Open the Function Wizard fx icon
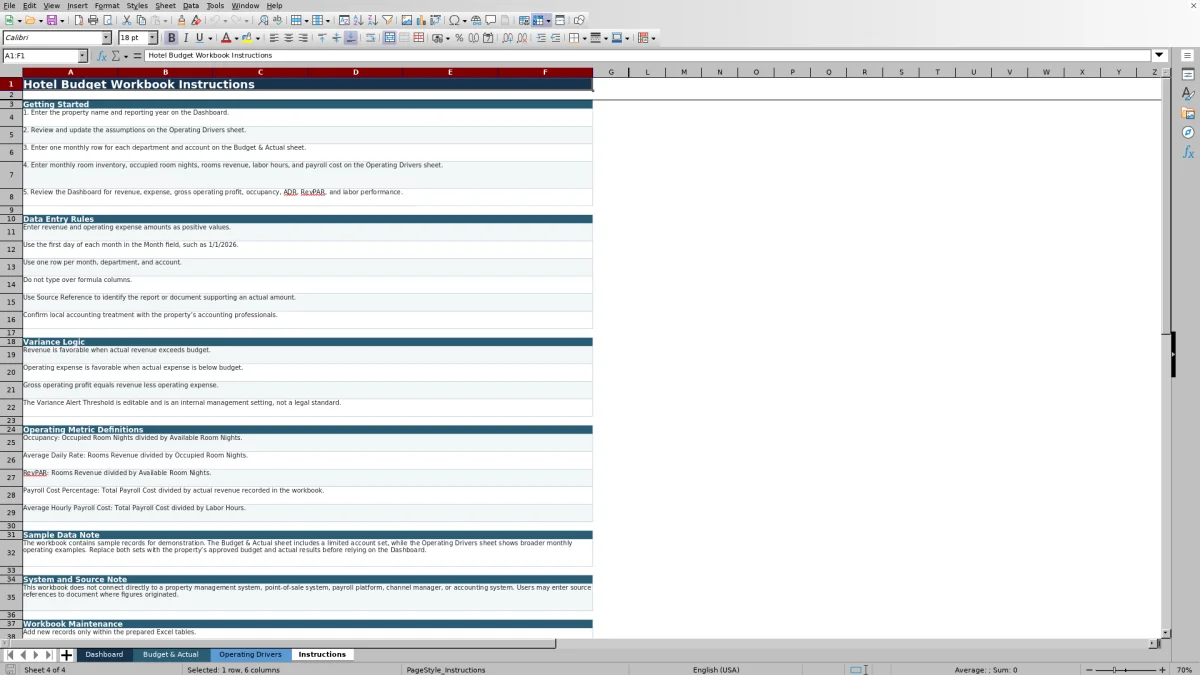 coord(102,56)
